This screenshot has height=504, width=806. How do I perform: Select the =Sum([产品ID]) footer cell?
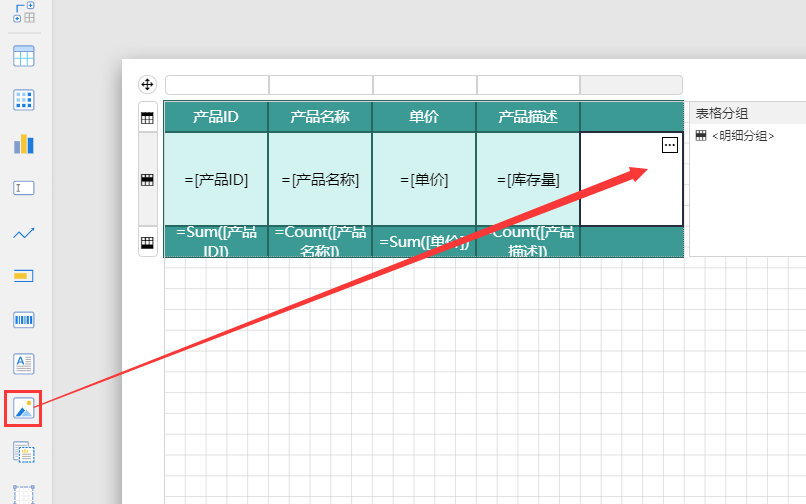pos(216,242)
